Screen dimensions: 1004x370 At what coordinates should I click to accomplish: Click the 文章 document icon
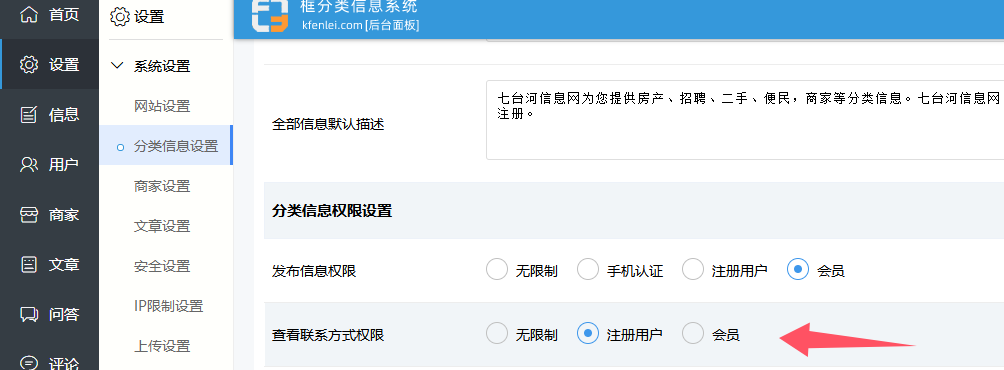[29, 264]
